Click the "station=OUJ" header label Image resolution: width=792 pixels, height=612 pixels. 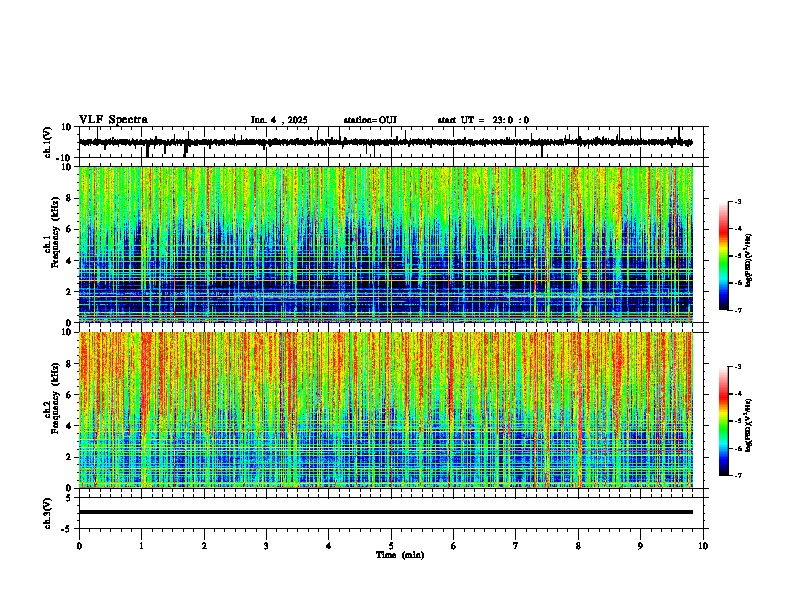coord(370,120)
